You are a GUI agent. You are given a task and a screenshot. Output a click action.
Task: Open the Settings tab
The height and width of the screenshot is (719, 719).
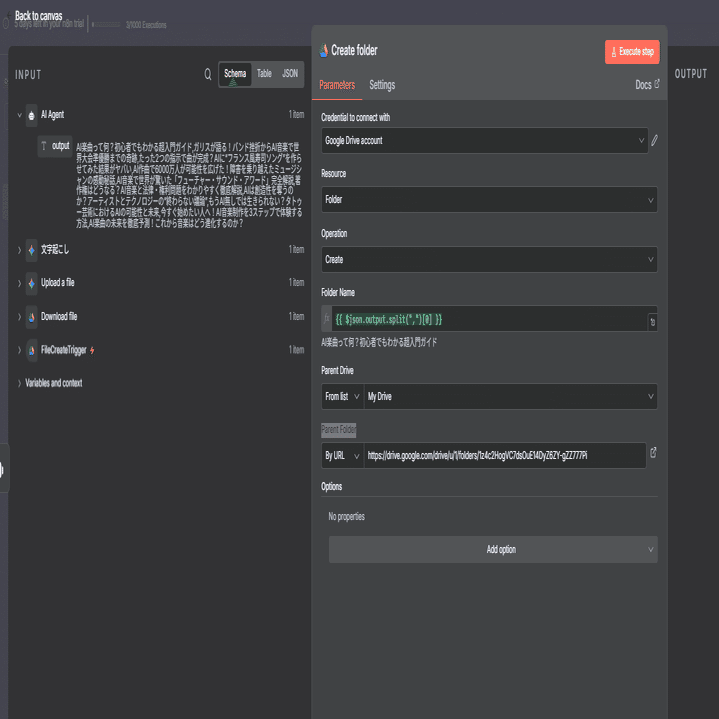382,85
